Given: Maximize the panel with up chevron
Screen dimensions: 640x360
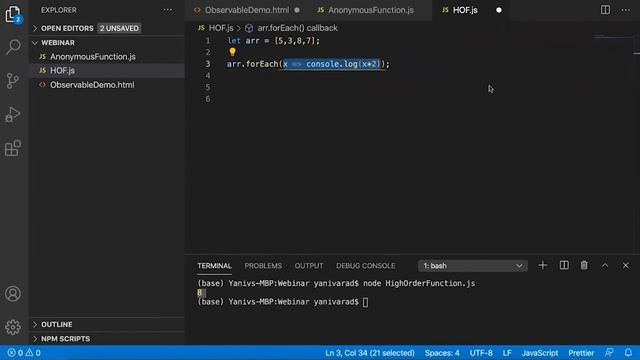Looking at the screenshot, I should tap(605, 265).
